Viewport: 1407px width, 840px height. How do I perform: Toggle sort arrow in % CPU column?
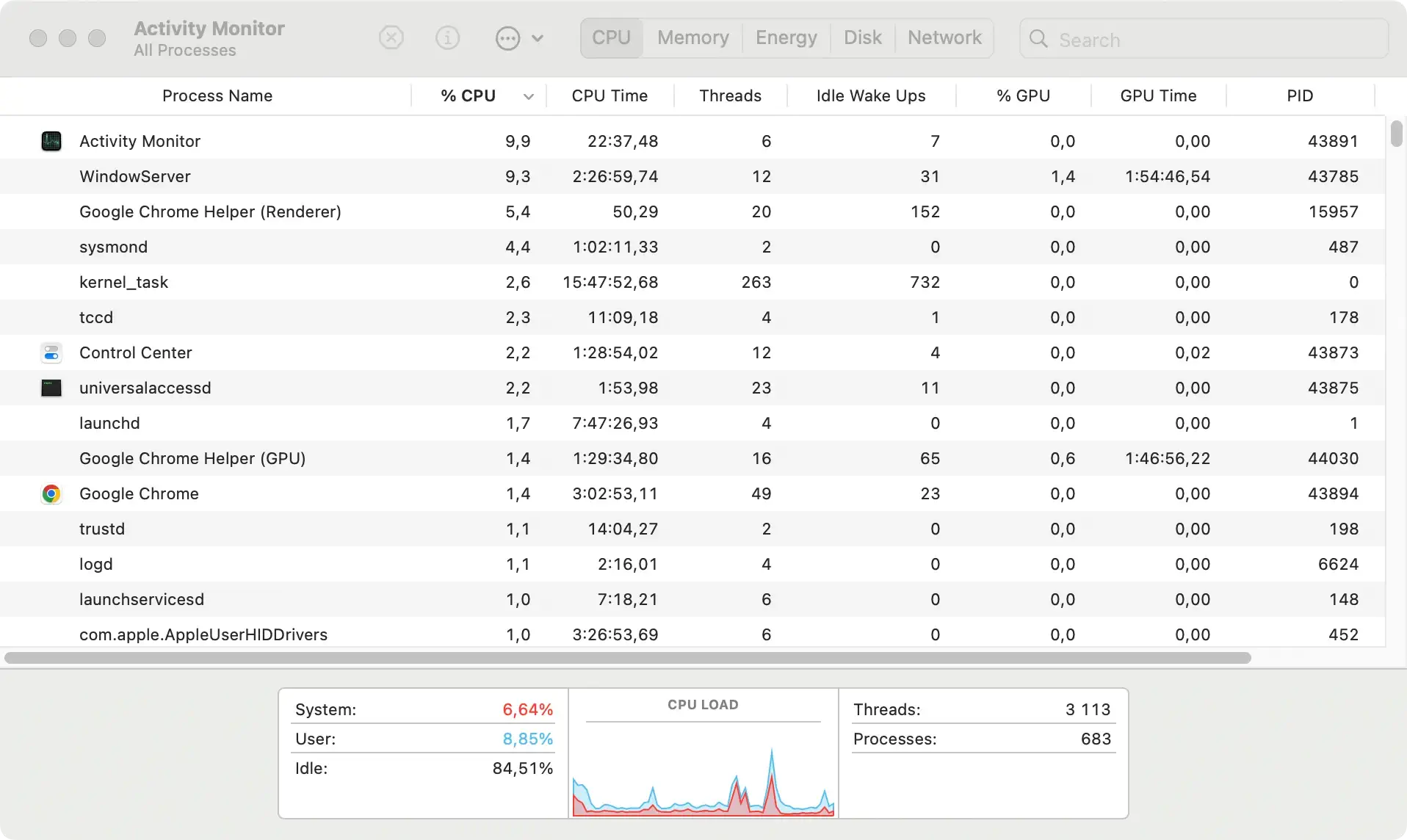coord(528,97)
